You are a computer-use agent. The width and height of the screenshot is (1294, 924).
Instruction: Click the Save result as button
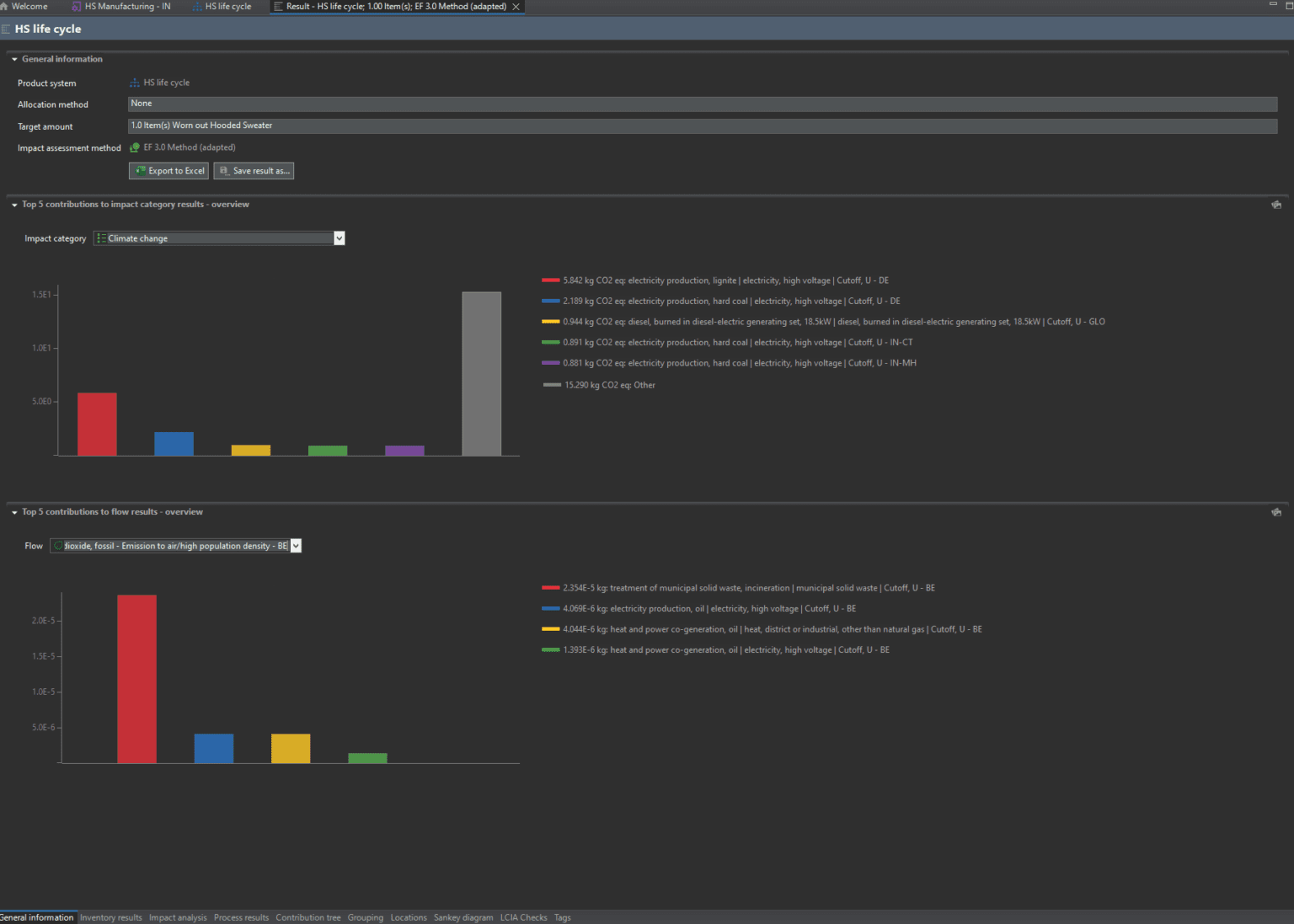254,171
